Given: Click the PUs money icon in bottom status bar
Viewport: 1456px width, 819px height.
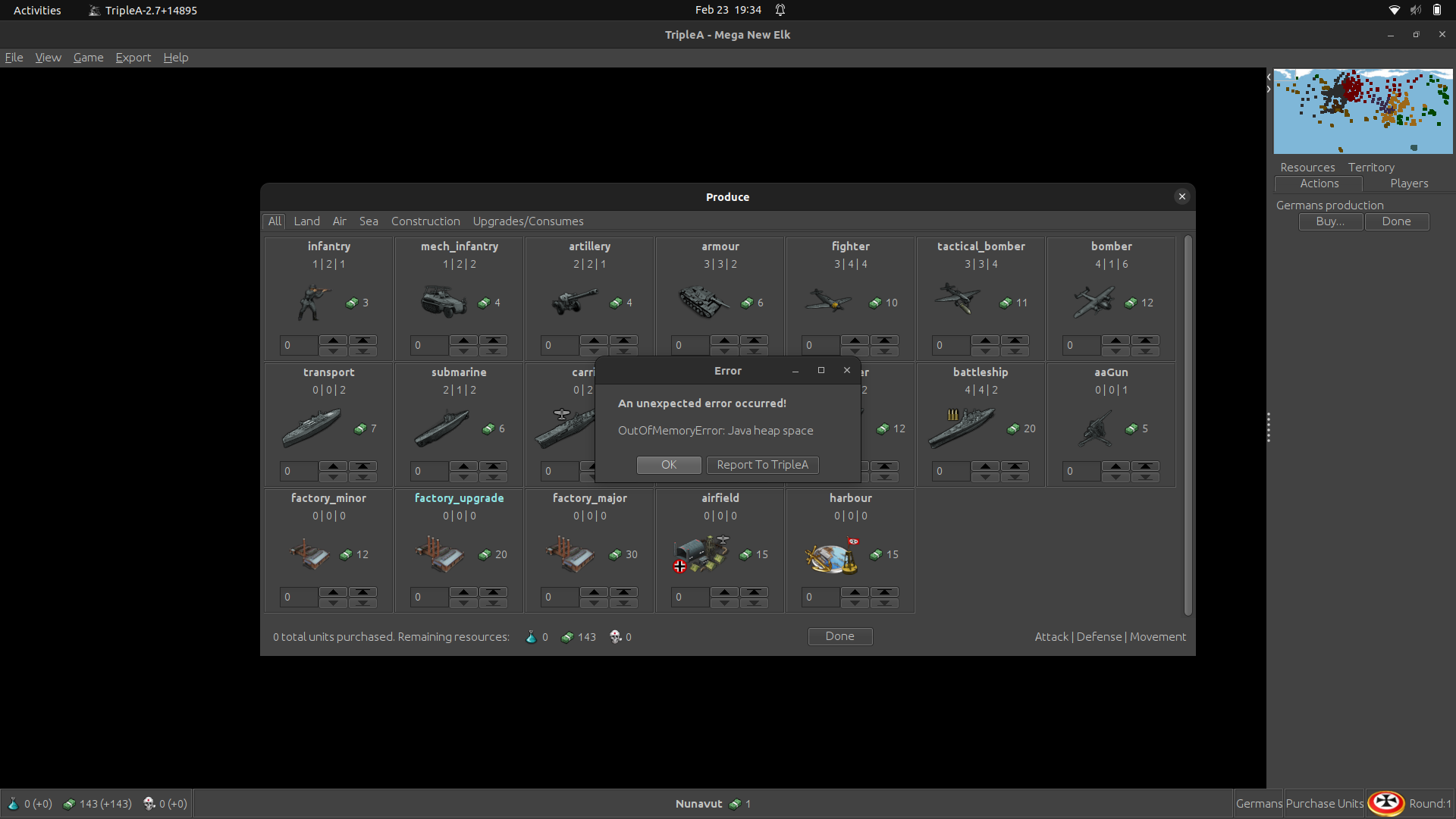Looking at the screenshot, I should tap(69, 804).
